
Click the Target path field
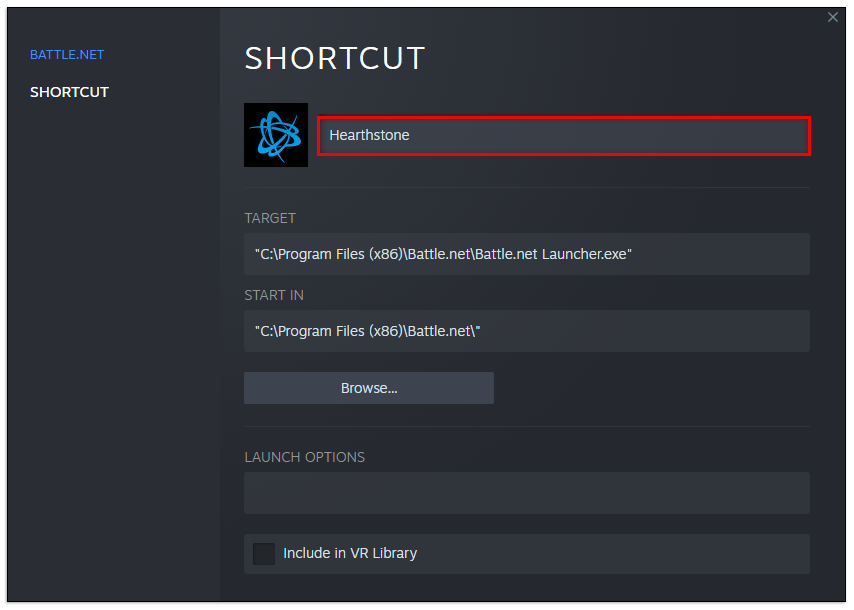(526, 254)
